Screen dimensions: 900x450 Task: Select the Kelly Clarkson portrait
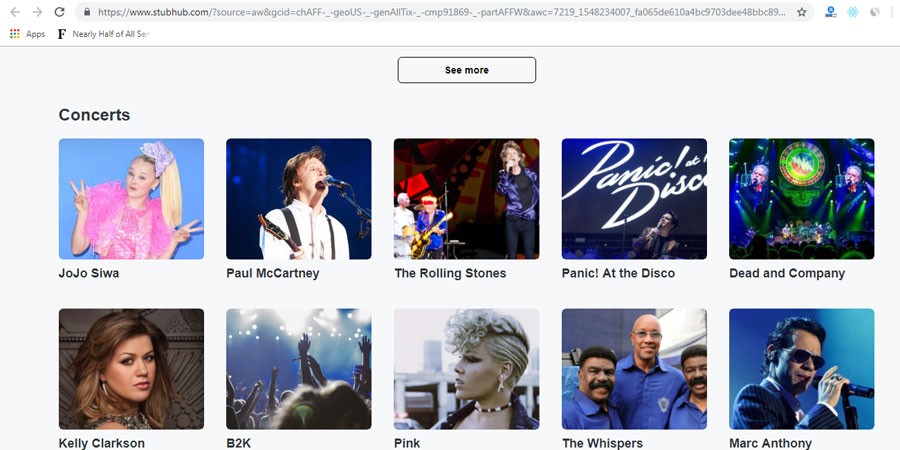click(x=131, y=368)
